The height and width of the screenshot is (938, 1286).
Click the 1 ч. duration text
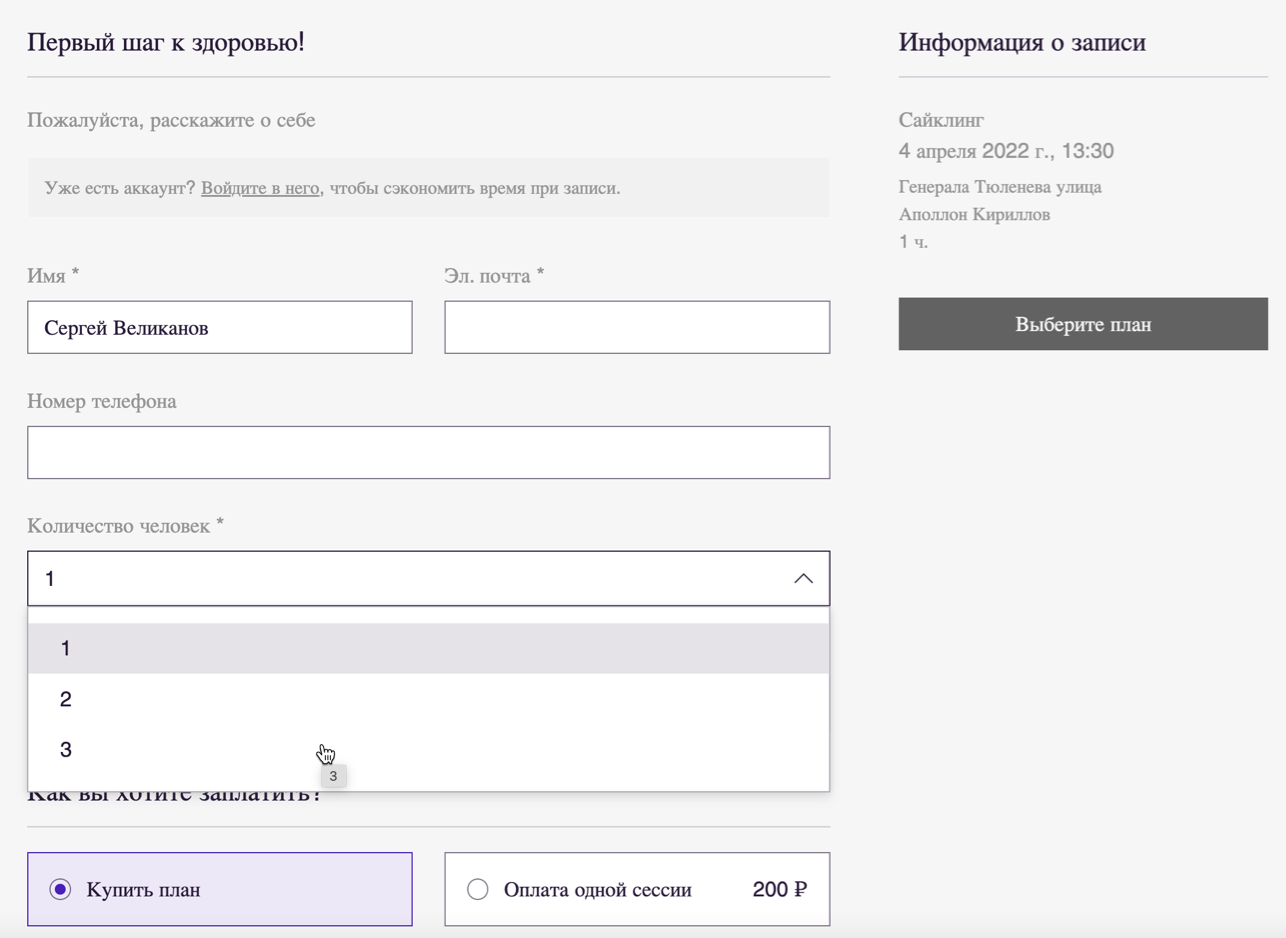tap(913, 241)
